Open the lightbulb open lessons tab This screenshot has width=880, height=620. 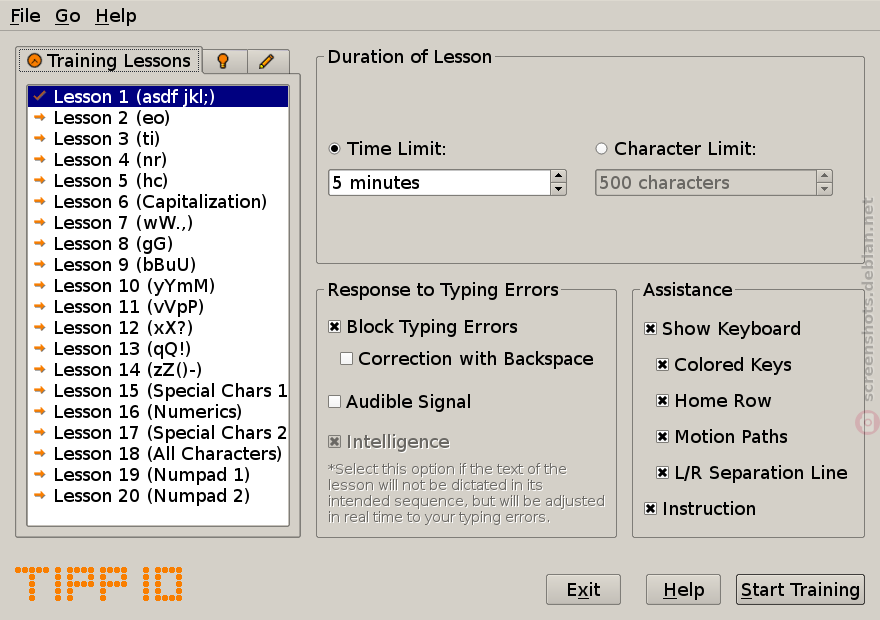pos(223,61)
